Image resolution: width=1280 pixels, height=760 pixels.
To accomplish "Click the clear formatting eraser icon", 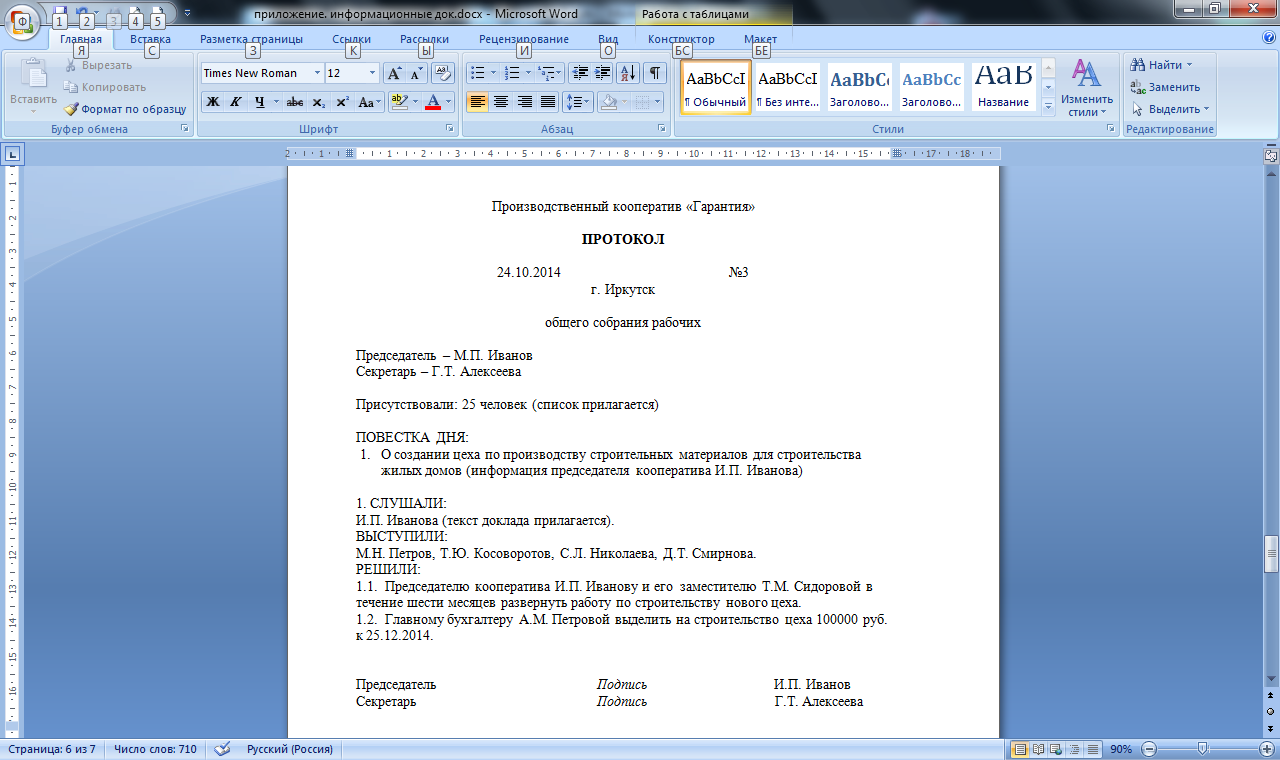I will (x=443, y=73).
